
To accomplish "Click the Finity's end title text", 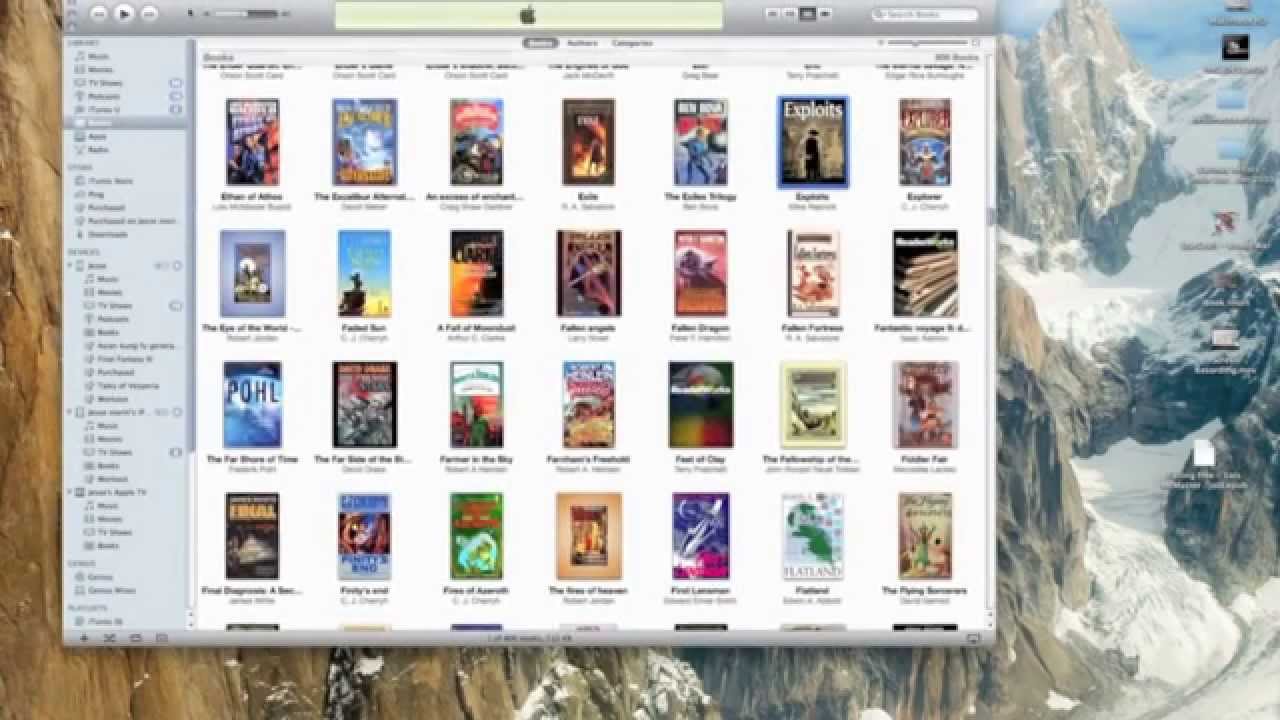I will [x=365, y=591].
